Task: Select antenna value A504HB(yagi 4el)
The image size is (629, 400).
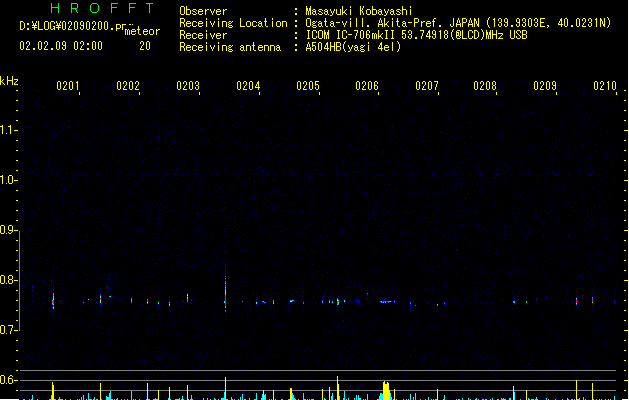Action: point(353,47)
